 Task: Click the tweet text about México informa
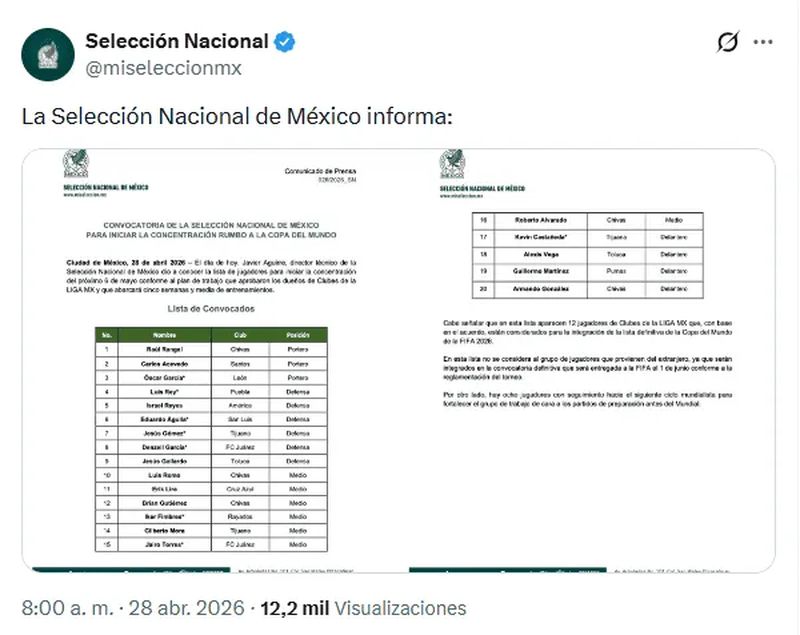238,117
